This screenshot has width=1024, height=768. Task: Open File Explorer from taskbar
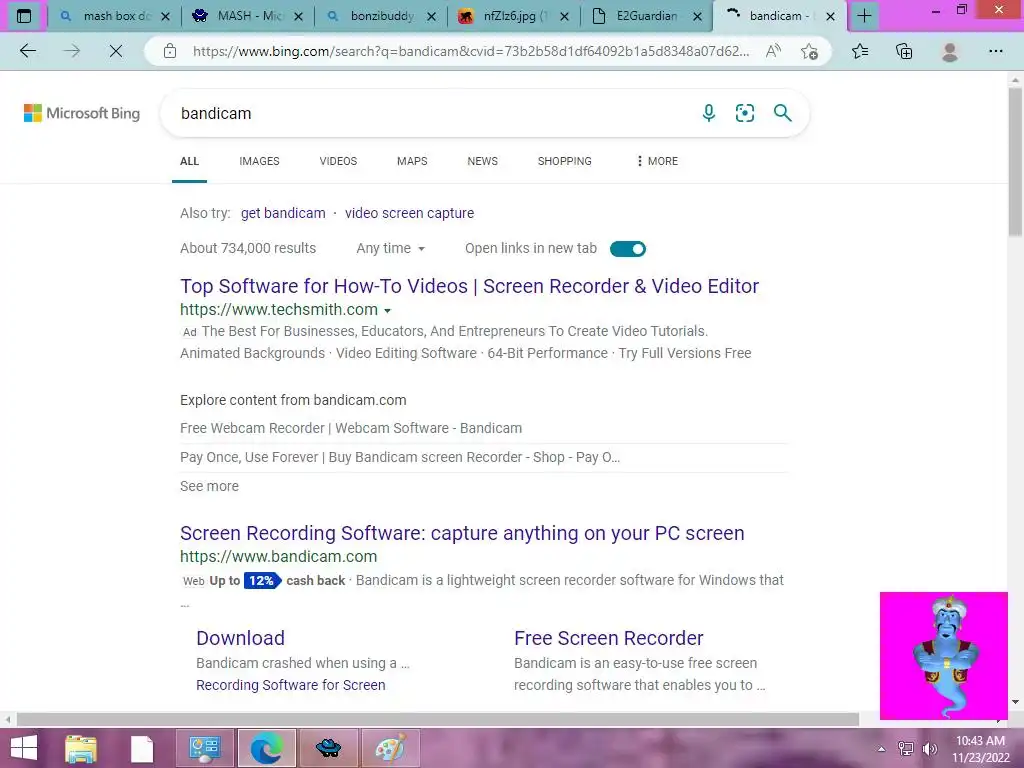pos(81,748)
